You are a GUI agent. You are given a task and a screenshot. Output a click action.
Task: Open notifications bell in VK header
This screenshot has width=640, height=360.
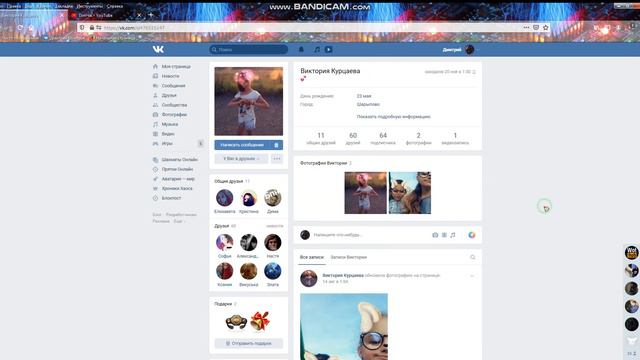click(x=301, y=49)
